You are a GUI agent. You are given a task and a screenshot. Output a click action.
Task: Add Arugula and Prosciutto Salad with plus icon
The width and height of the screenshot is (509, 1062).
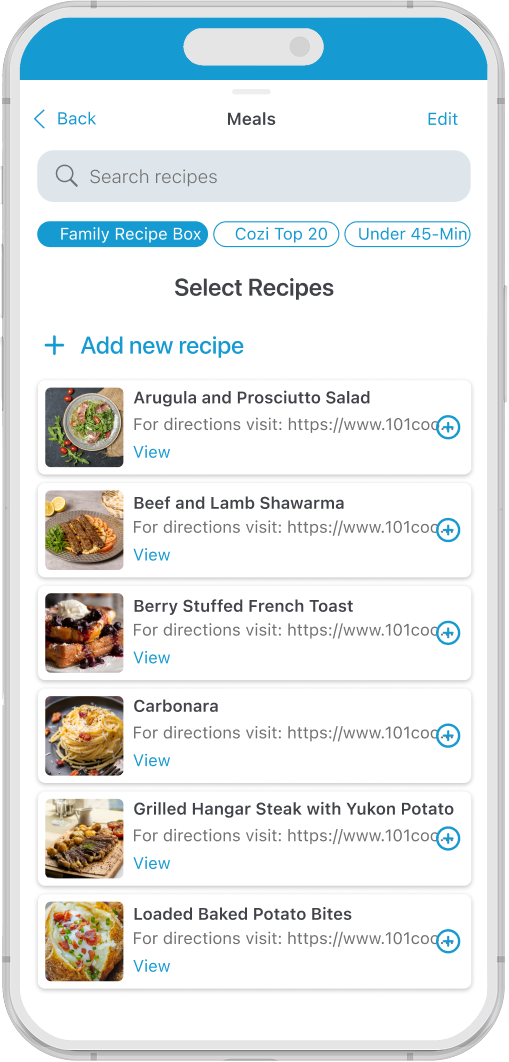(x=448, y=427)
